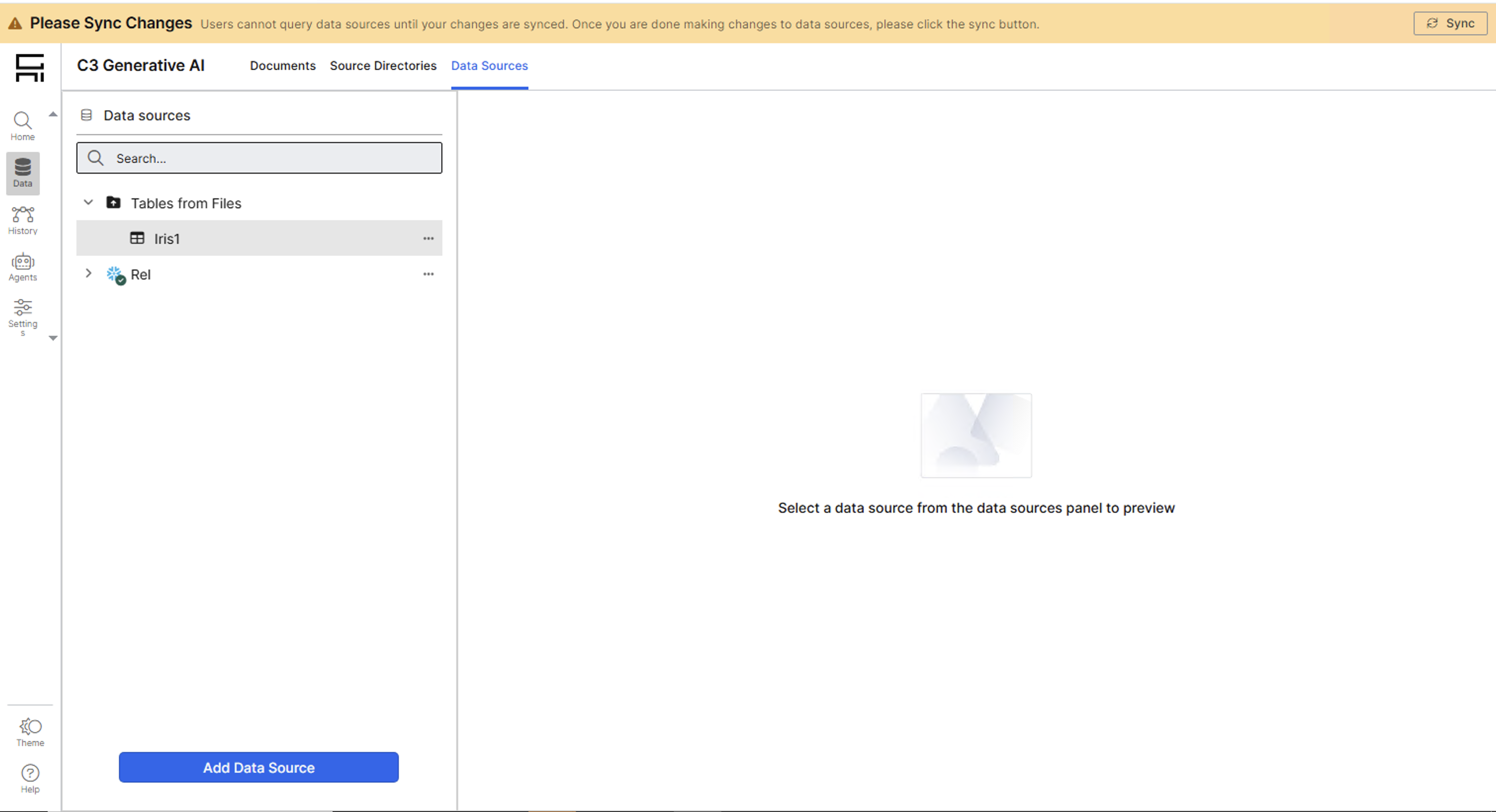Screen dimensions: 1496x812
Task: Collapse the Tables from Files folder
Action: pyautogui.click(x=88, y=203)
